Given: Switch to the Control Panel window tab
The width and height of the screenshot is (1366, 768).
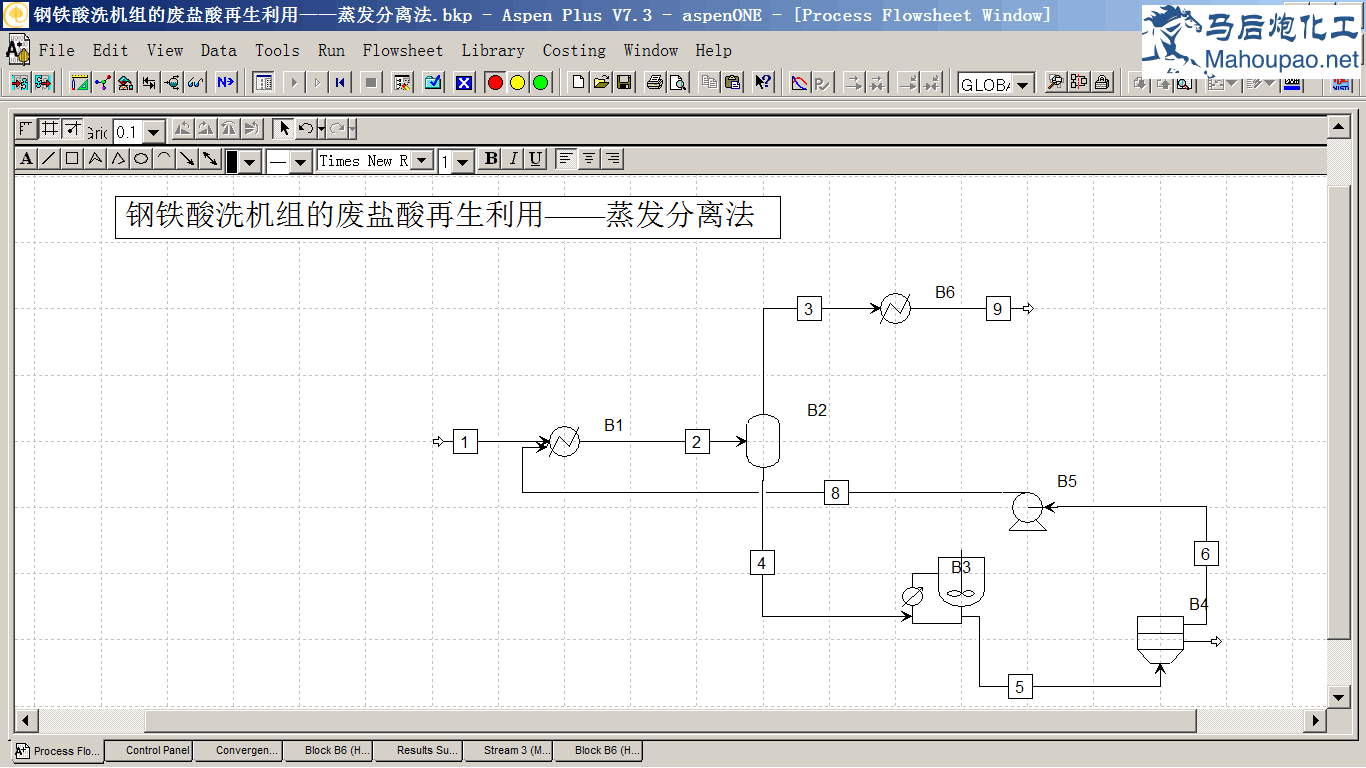Looking at the screenshot, I should pos(149,750).
